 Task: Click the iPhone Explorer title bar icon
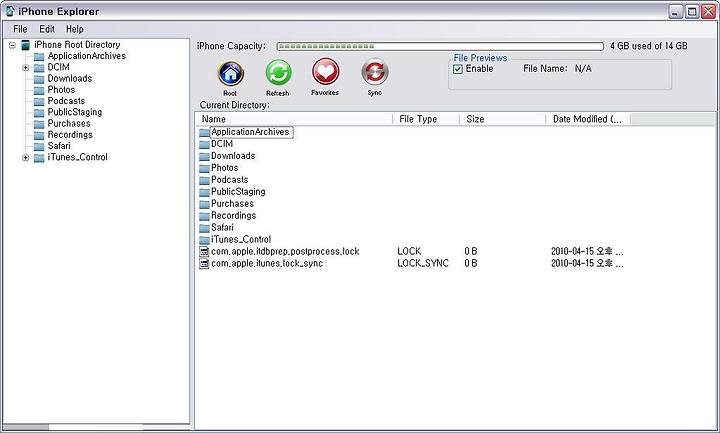tap(10, 11)
